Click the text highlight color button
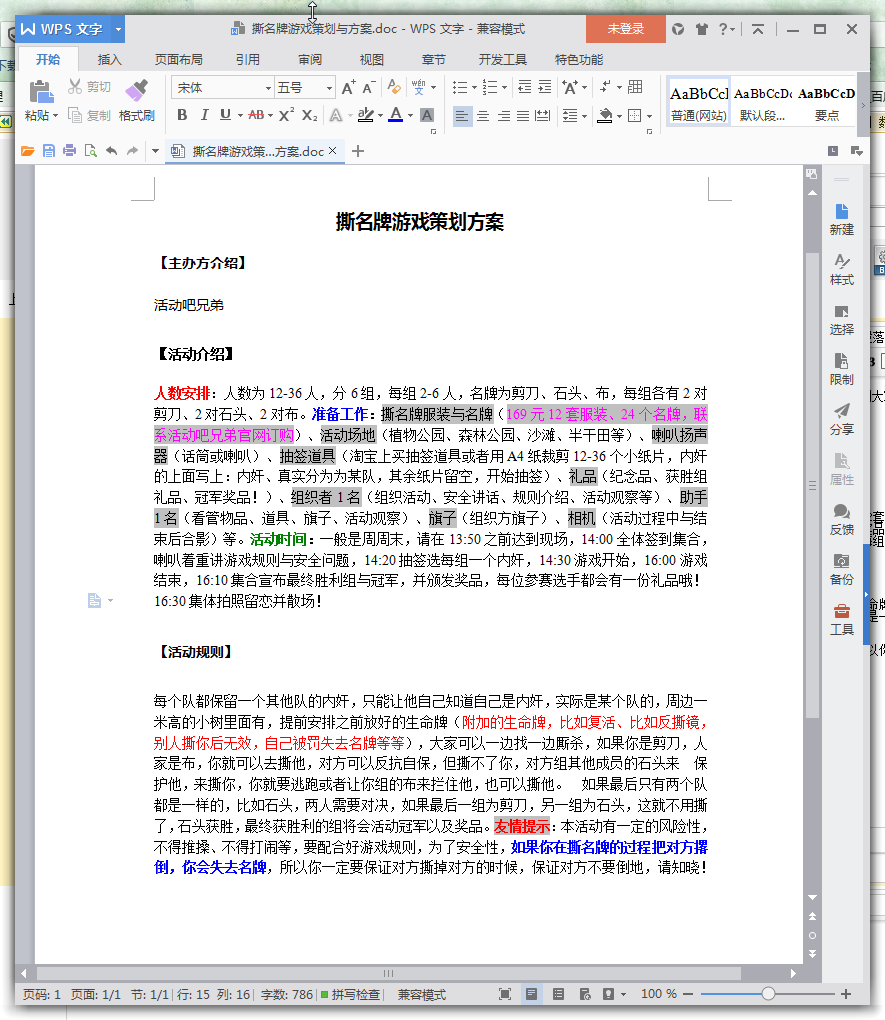Screen dimensions: 885x1020 [366, 115]
